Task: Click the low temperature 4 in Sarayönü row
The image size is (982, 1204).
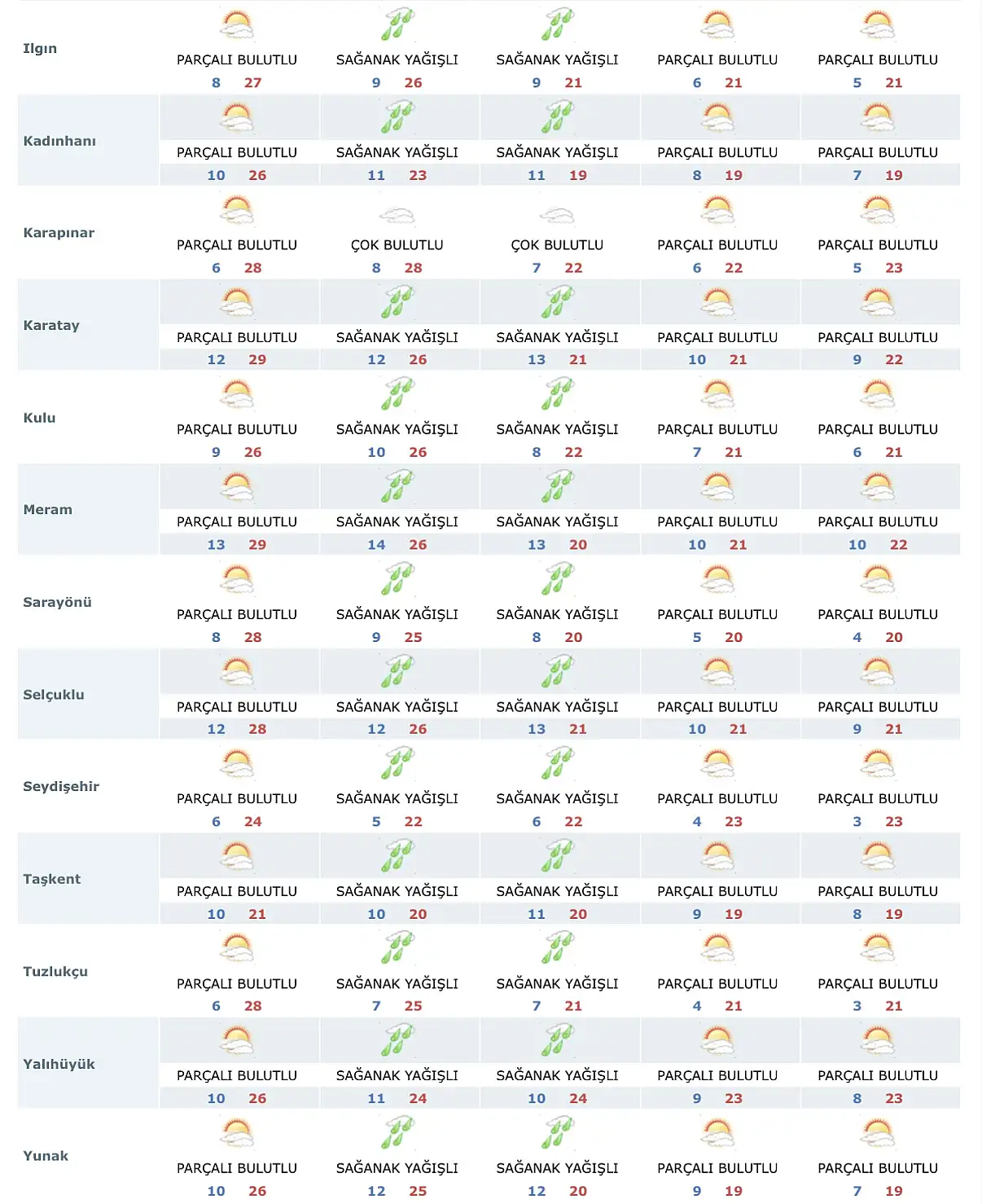Action: pyautogui.click(x=857, y=638)
